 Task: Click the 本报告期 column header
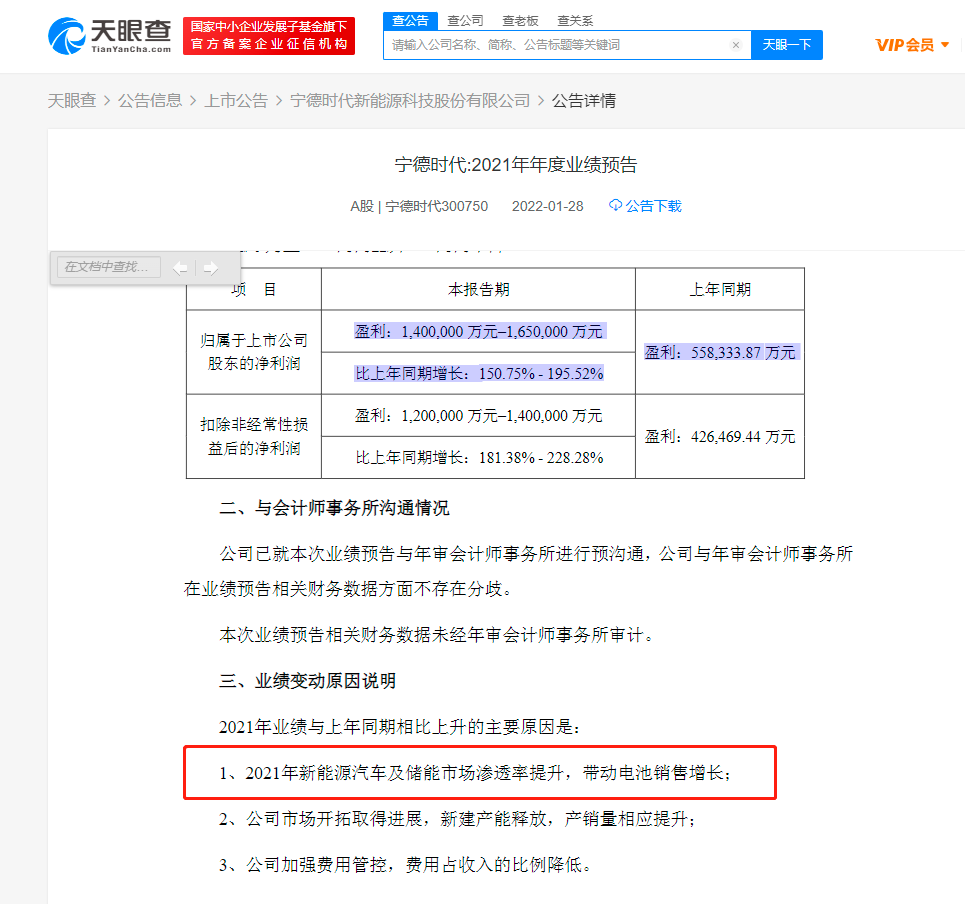pos(478,289)
